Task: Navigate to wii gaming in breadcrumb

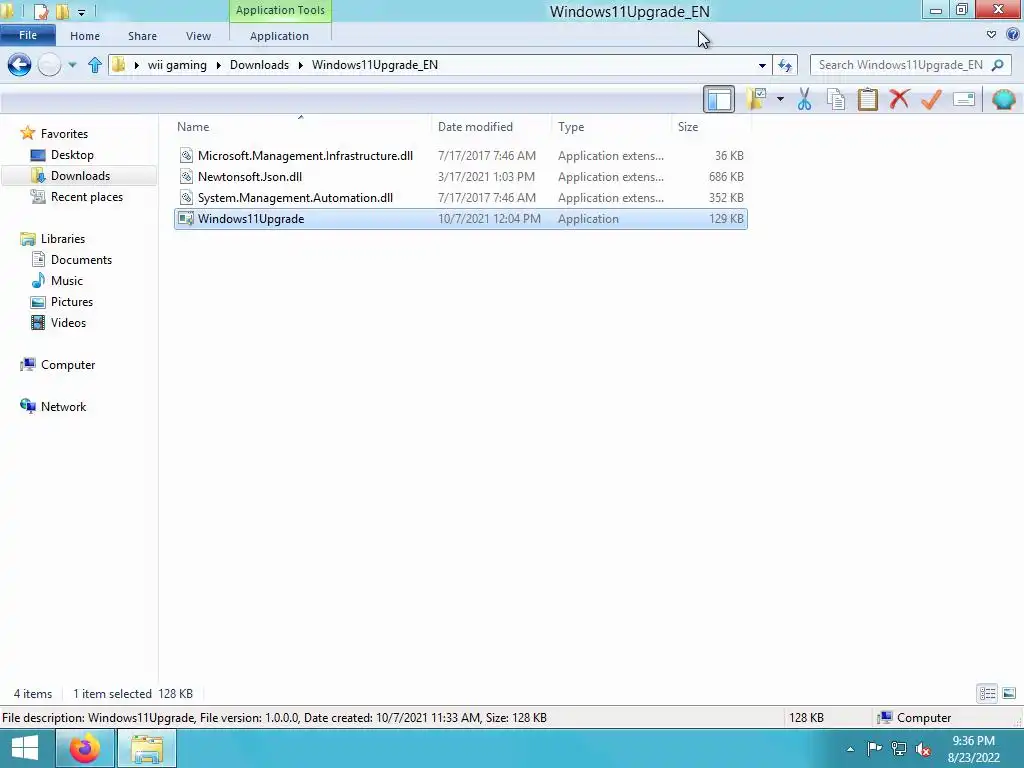Action: tap(177, 65)
